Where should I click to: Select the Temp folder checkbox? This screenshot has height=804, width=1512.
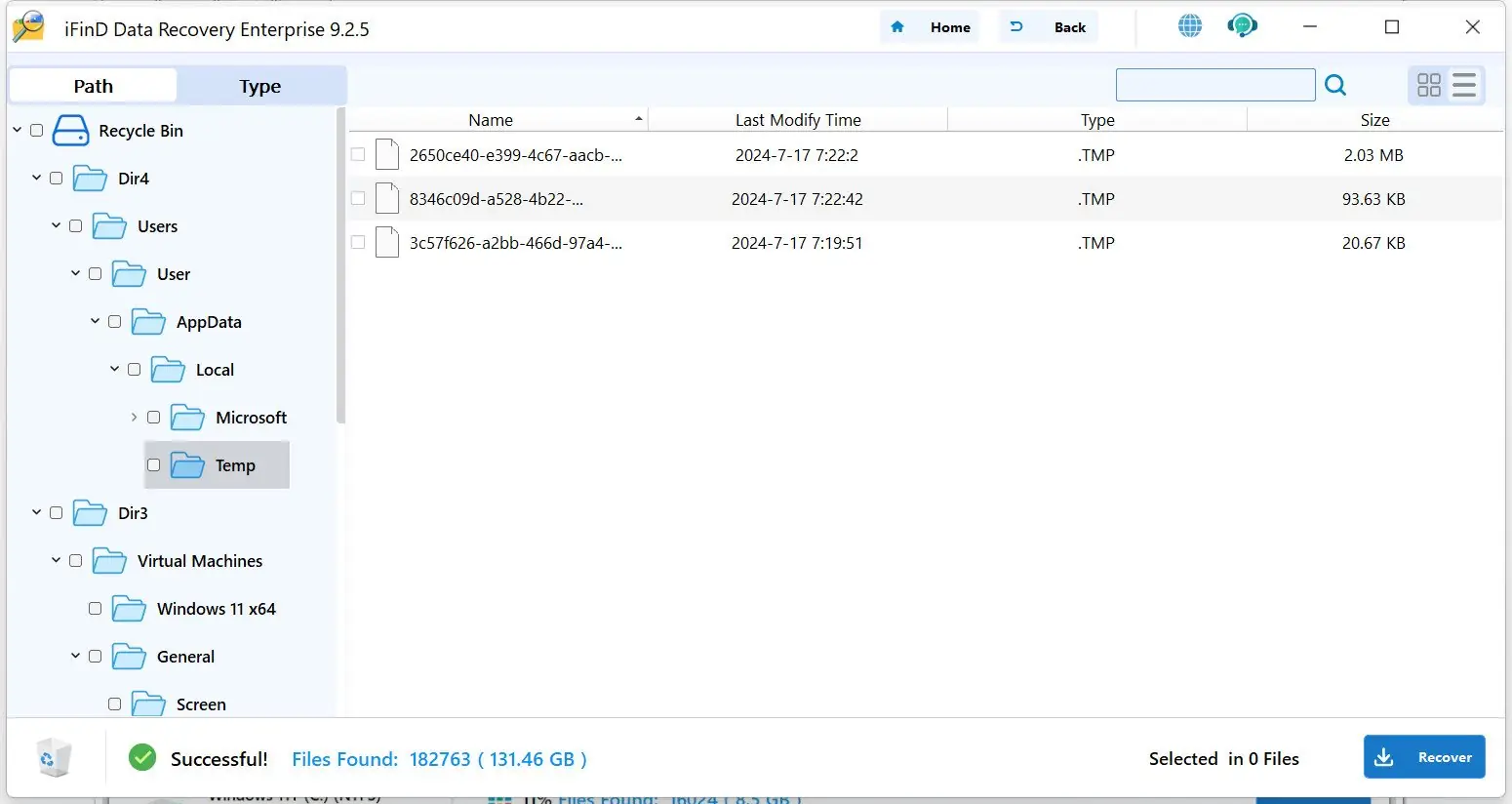click(x=154, y=465)
